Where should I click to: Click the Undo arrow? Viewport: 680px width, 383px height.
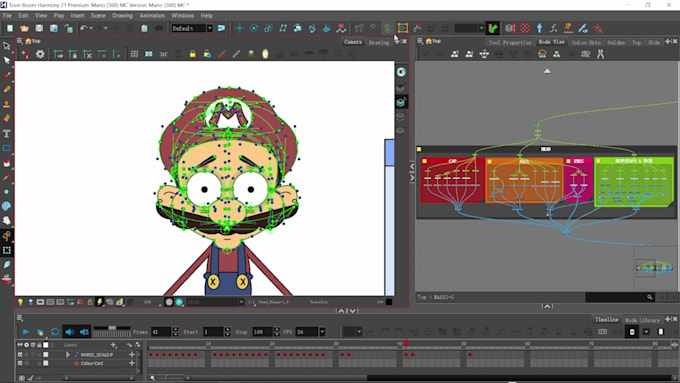click(x=84, y=29)
